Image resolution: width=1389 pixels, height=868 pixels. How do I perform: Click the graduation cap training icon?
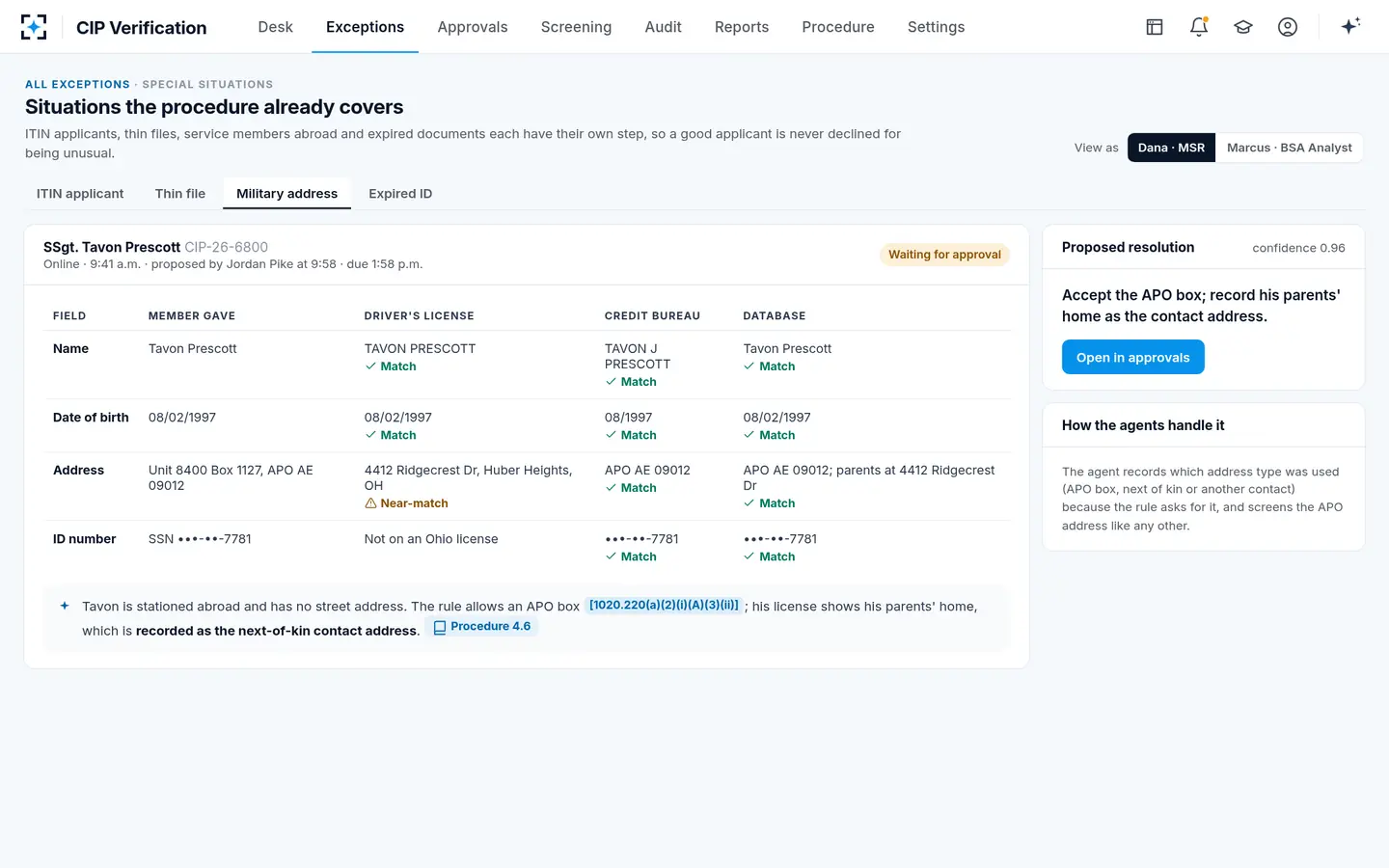(x=1243, y=27)
